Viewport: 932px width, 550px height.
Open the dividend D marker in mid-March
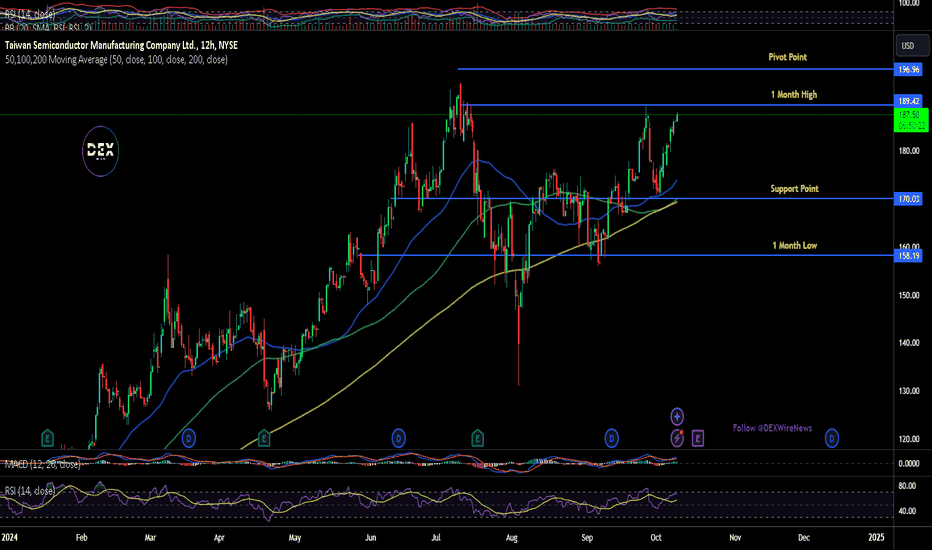click(188, 439)
